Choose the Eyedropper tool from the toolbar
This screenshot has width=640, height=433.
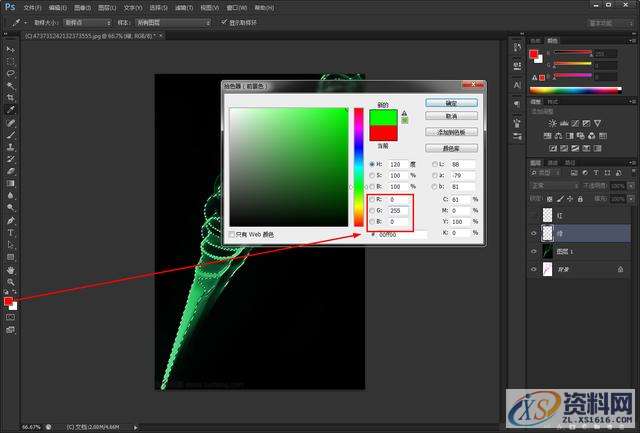(x=10, y=110)
